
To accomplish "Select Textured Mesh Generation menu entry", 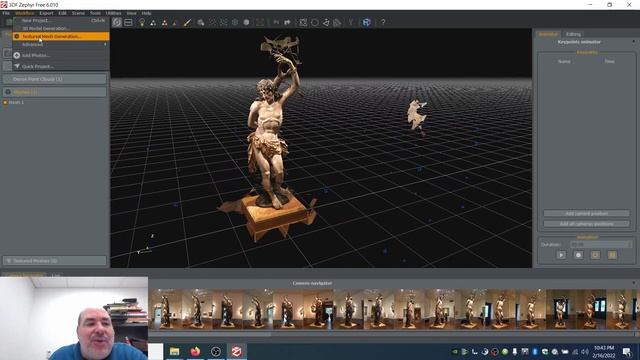I will 61,36.
